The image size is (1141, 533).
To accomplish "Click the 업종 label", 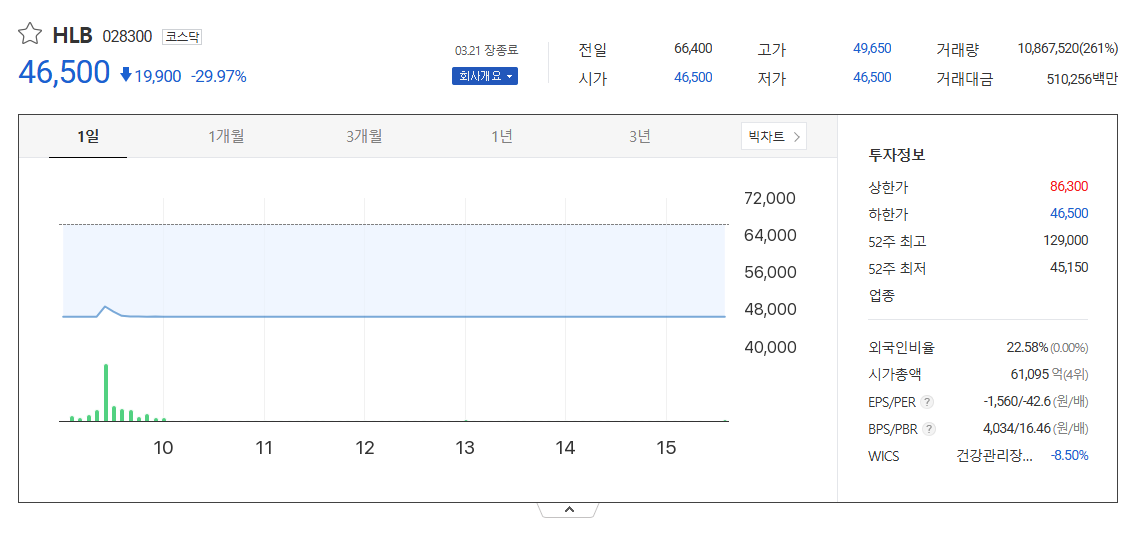I will tap(881, 295).
